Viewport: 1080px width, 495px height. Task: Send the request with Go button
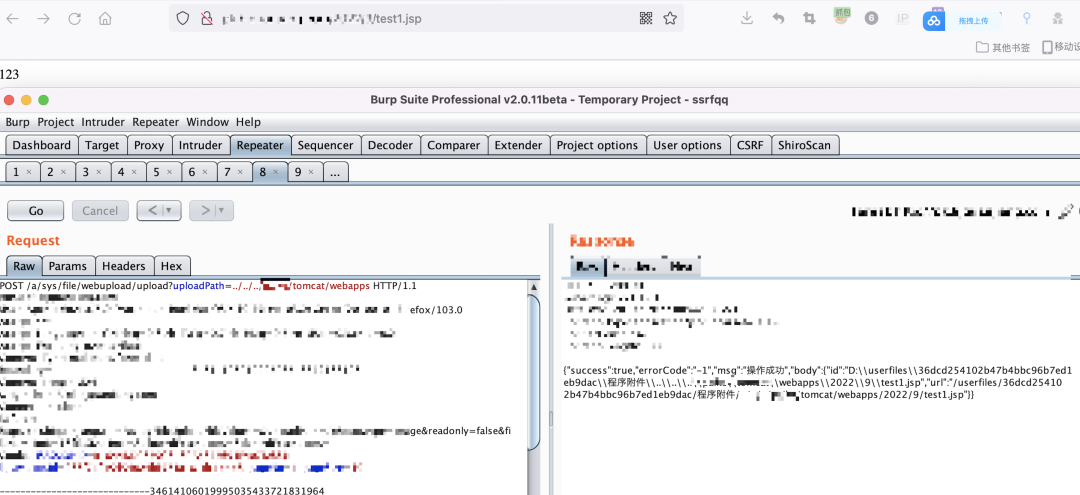click(36, 211)
